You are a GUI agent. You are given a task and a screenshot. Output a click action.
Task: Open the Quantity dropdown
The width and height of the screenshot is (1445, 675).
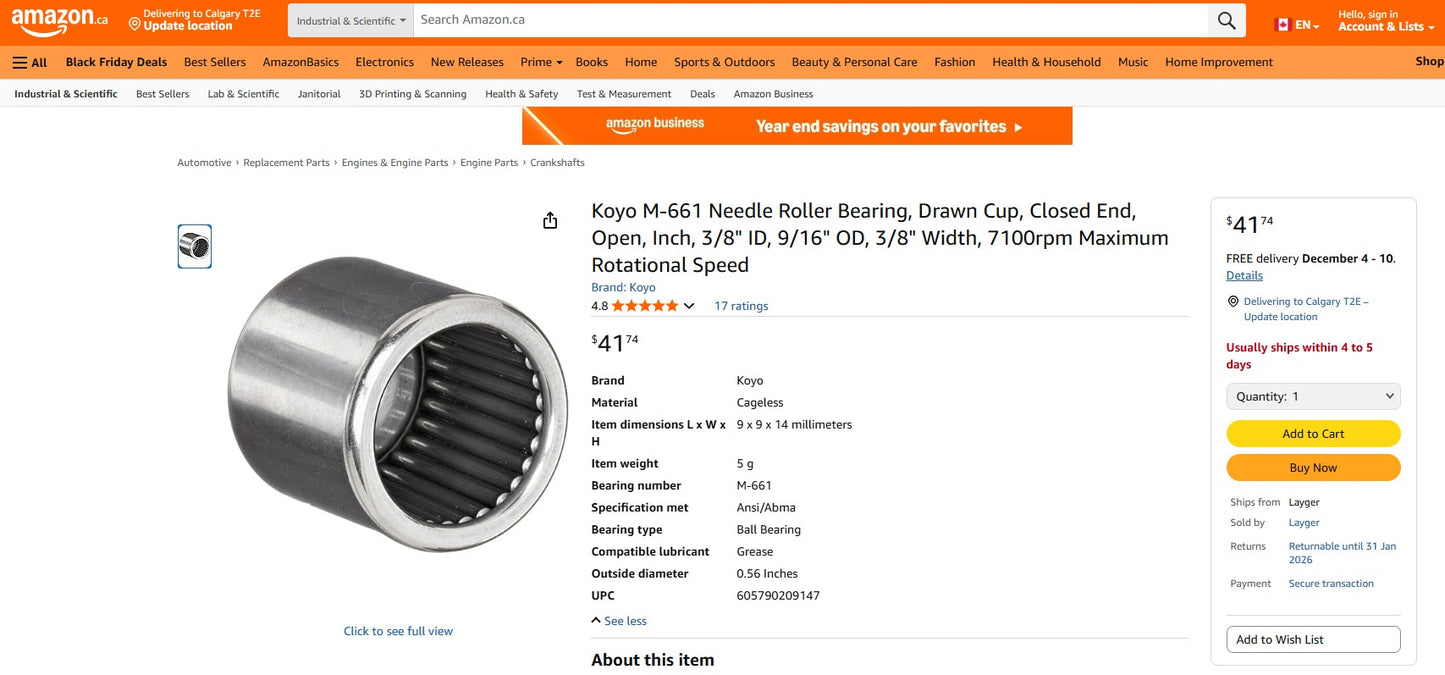1313,396
